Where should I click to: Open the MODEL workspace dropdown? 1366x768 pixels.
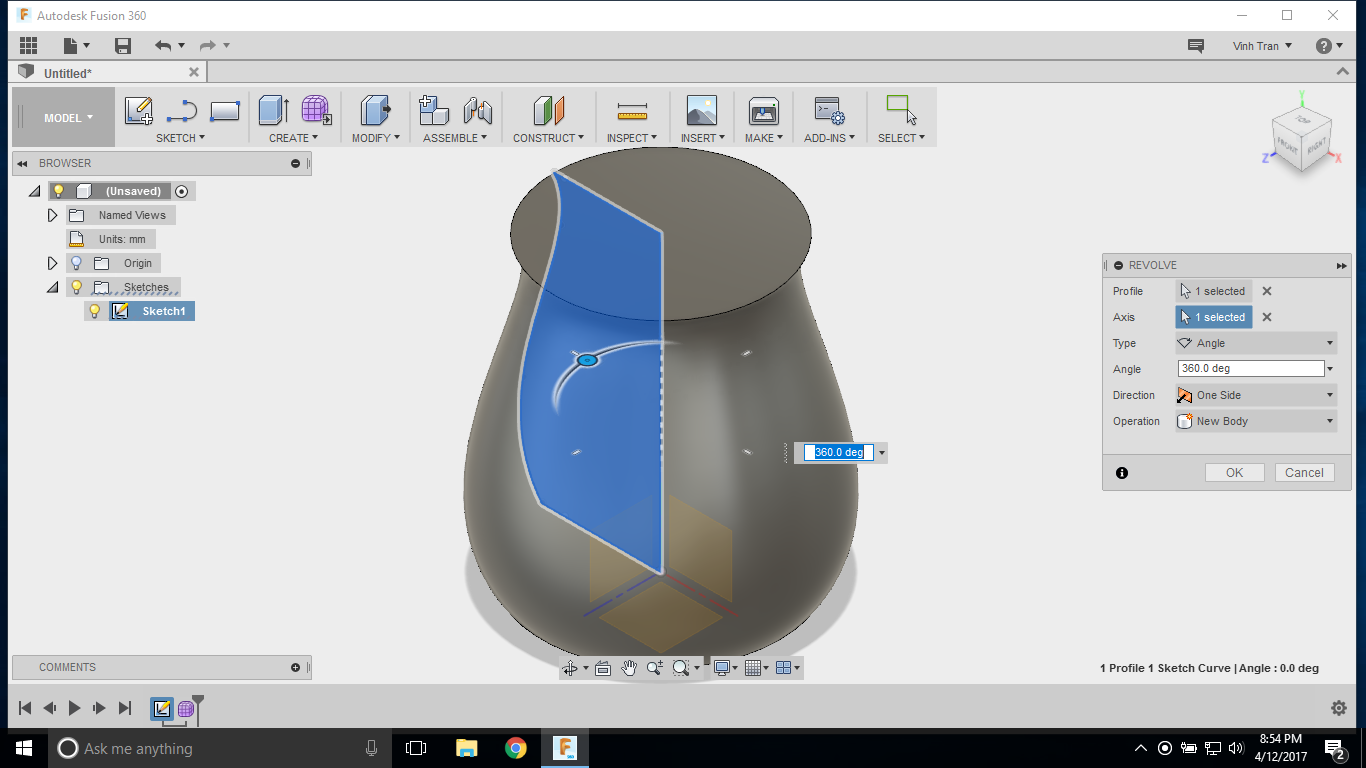pyautogui.click(x=63, y=117)
